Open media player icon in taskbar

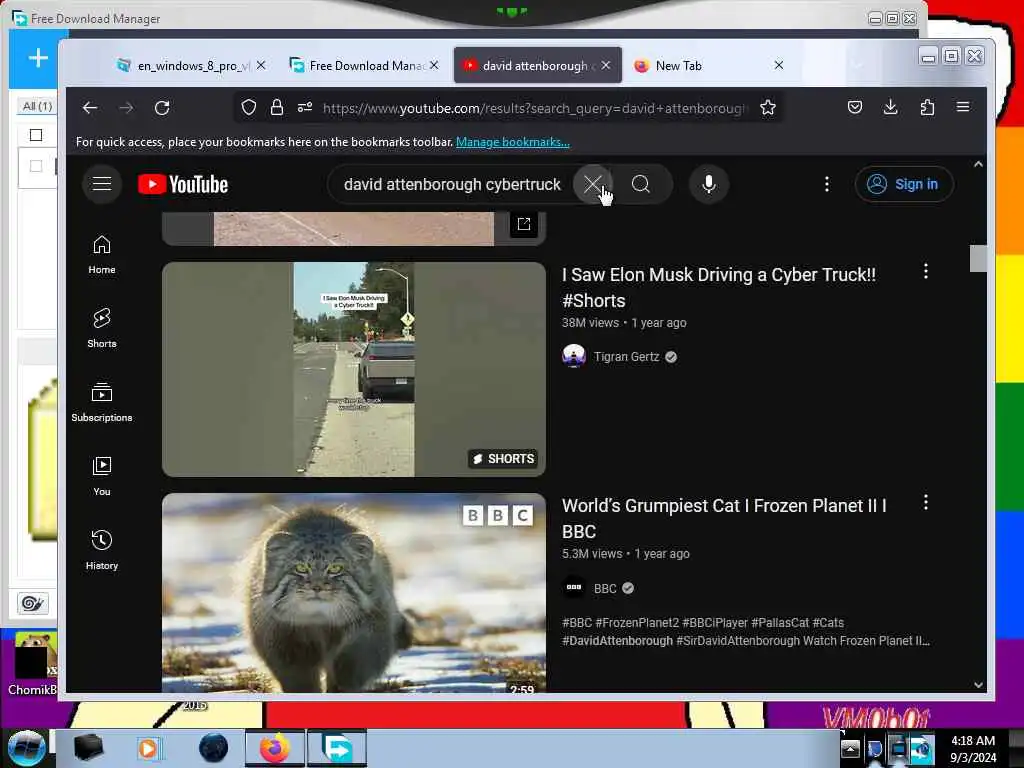(148, 748)
